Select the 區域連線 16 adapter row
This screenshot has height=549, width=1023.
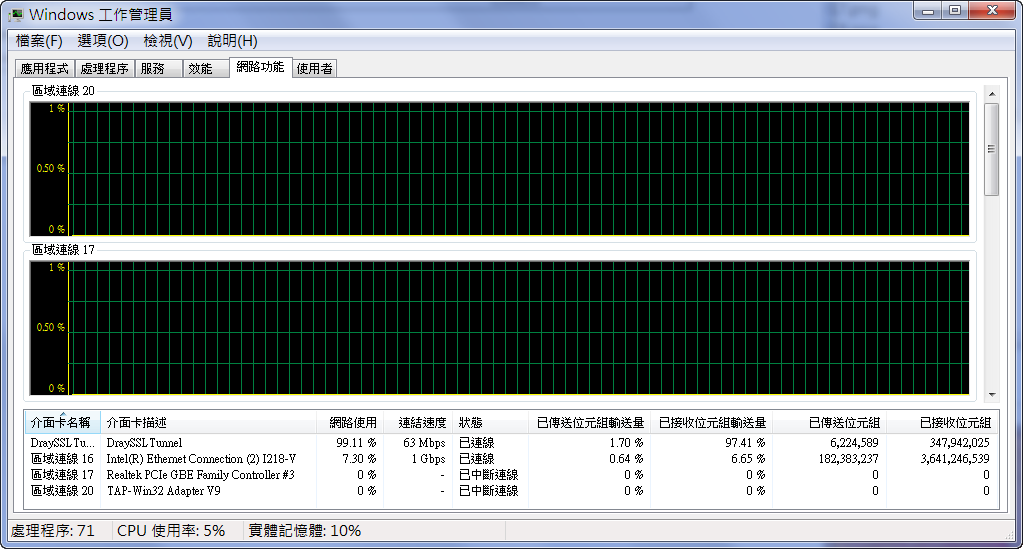coord(511,459)
